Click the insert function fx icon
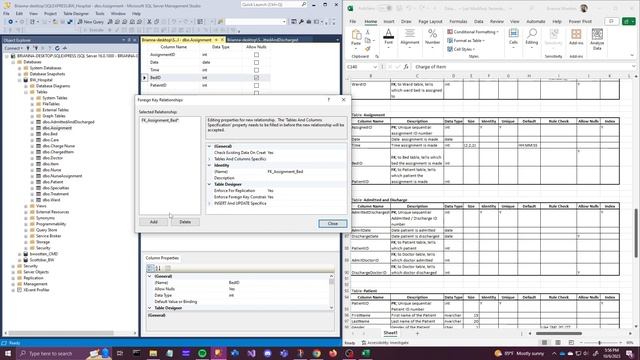 (406, 67)
